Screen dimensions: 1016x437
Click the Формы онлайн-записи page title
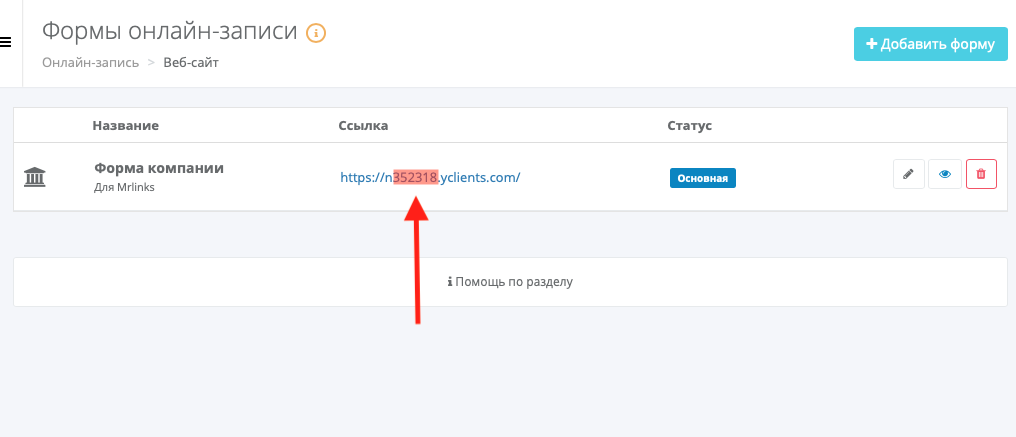tap(169, 31)
